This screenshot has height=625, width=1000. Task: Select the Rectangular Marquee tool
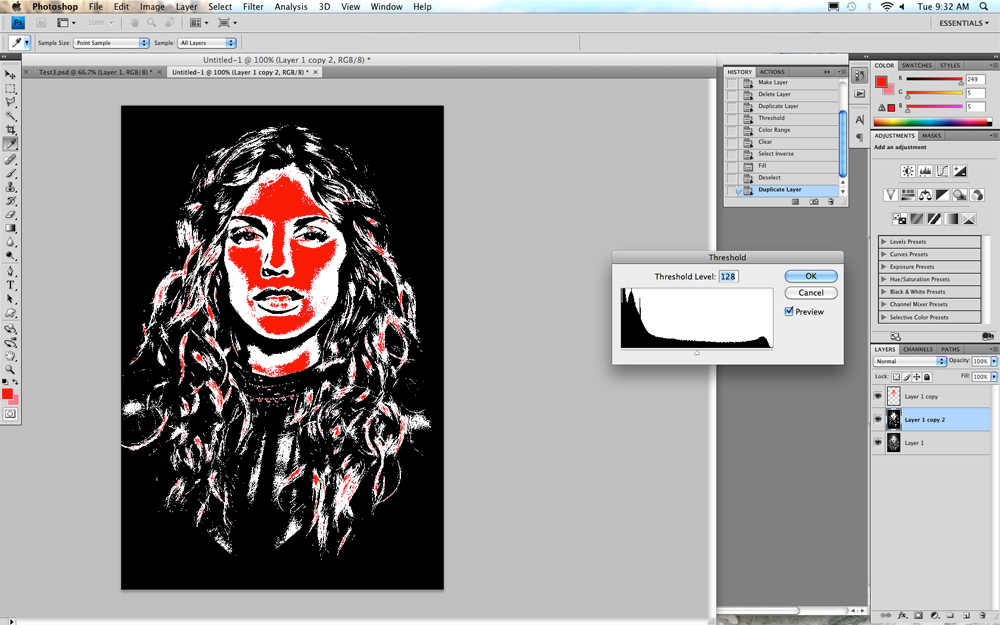coord(10,89)
